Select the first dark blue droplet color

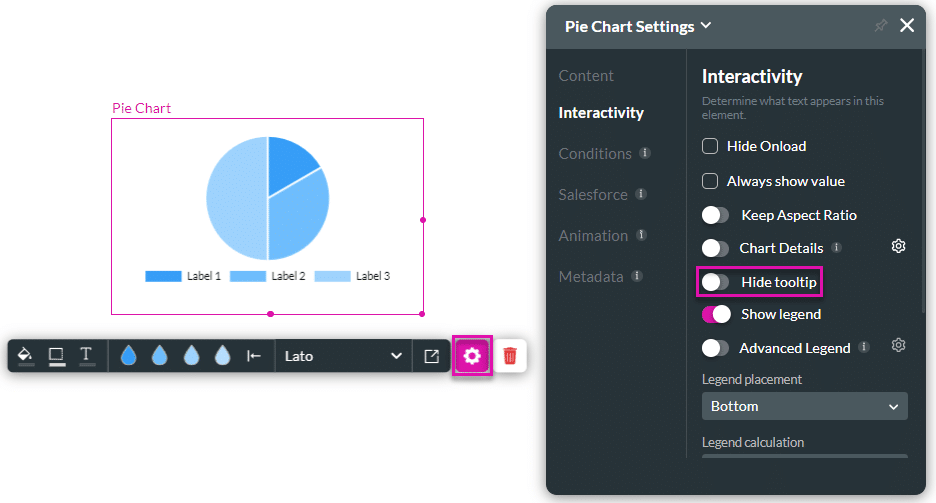pyautogui.click(x=128, y=356)
